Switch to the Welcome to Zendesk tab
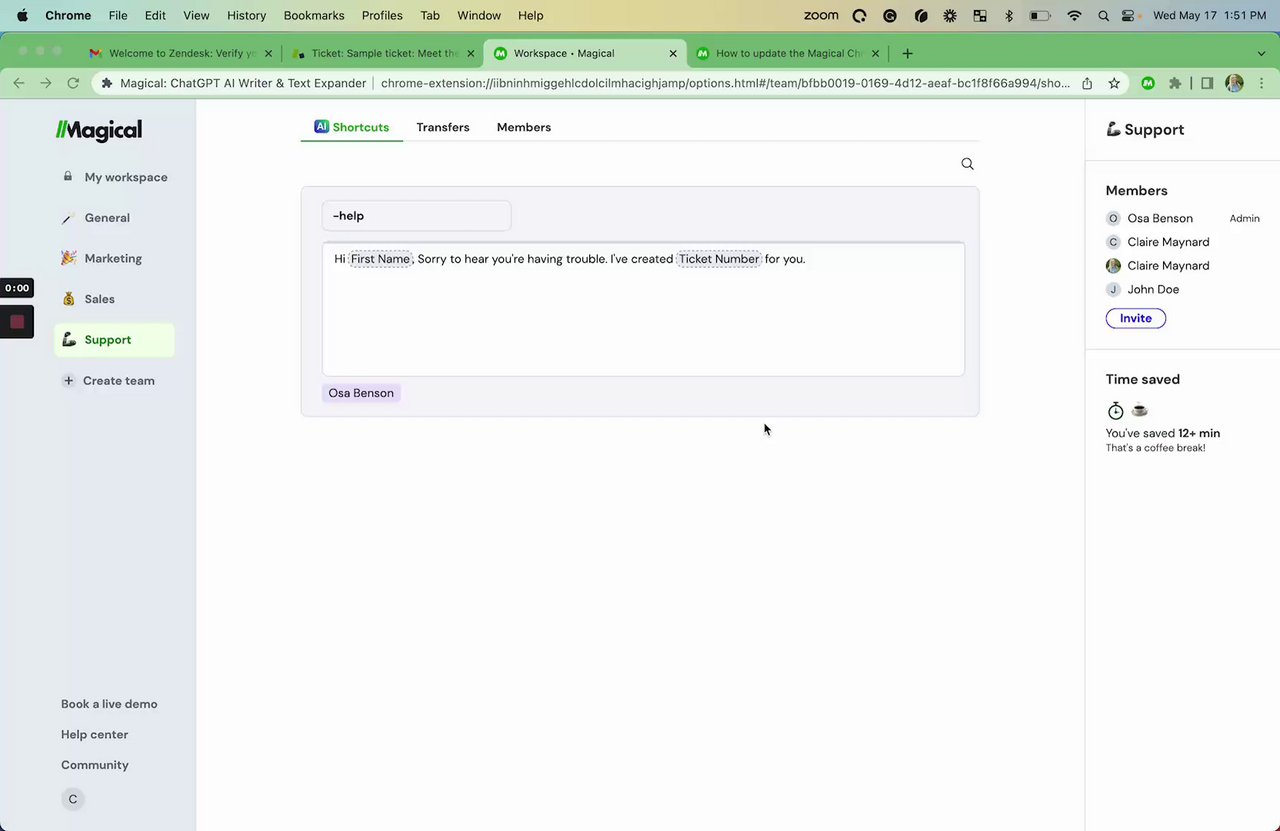1280x831 pixels. pyautogui.click(x=180, y=53)
